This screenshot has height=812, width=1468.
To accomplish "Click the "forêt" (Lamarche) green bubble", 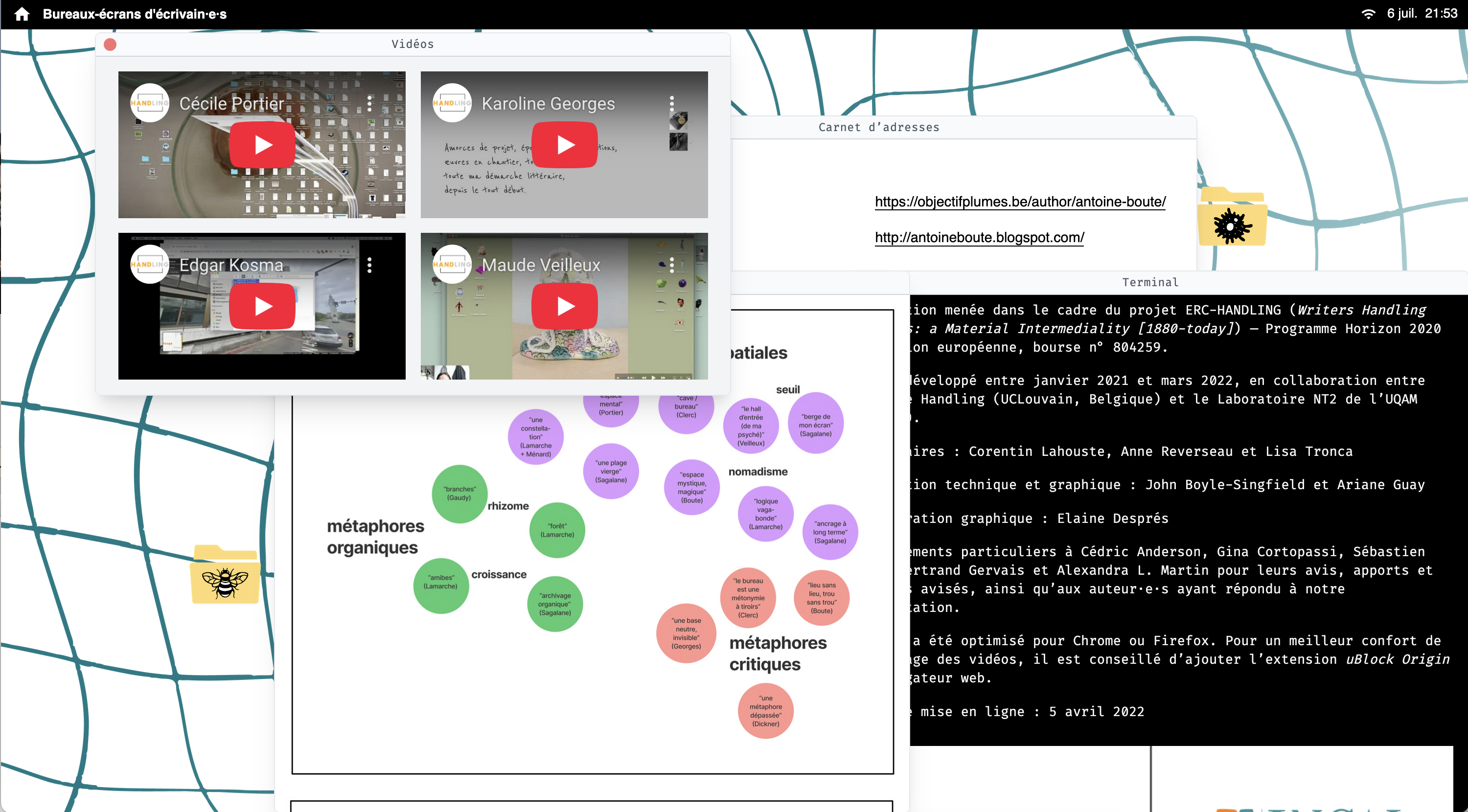I will [557, 530].
